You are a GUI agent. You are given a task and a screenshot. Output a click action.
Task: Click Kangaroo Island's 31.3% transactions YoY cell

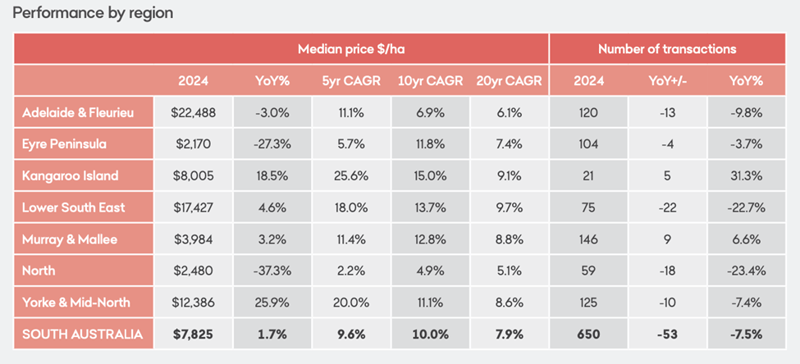(746, 176)
